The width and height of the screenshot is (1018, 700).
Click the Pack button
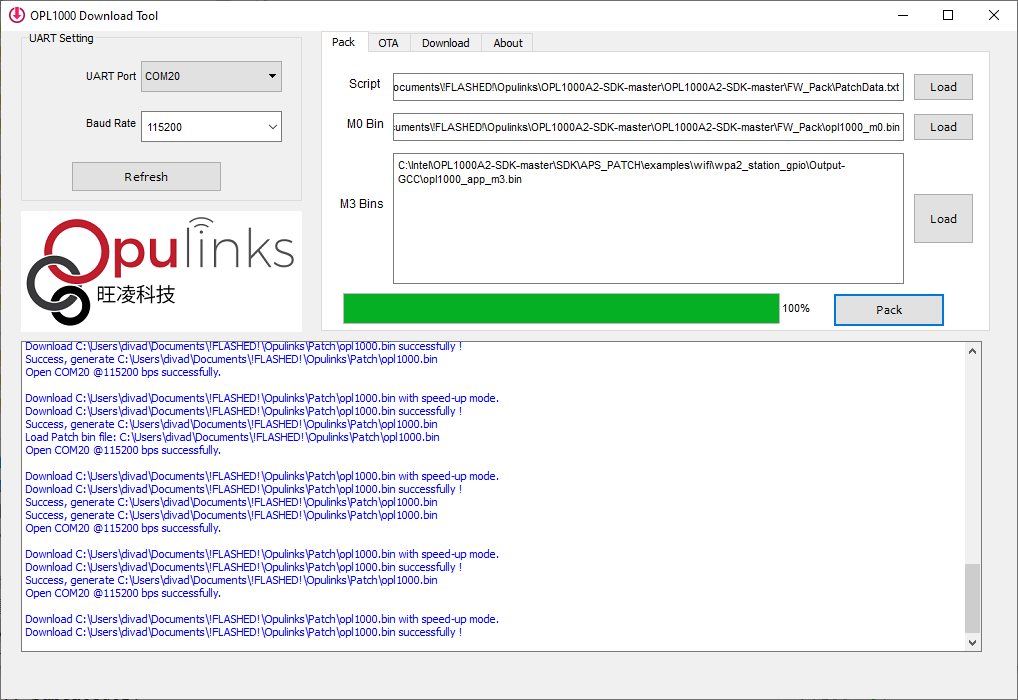click(x=889, y=310)
